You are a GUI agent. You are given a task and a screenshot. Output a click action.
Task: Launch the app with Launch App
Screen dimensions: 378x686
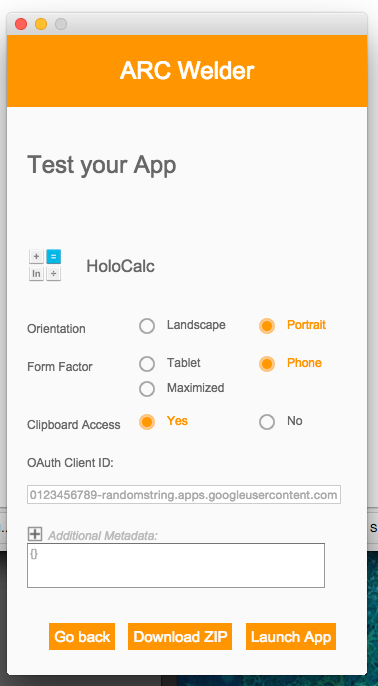pyautogui.click(x=291, y=637)
